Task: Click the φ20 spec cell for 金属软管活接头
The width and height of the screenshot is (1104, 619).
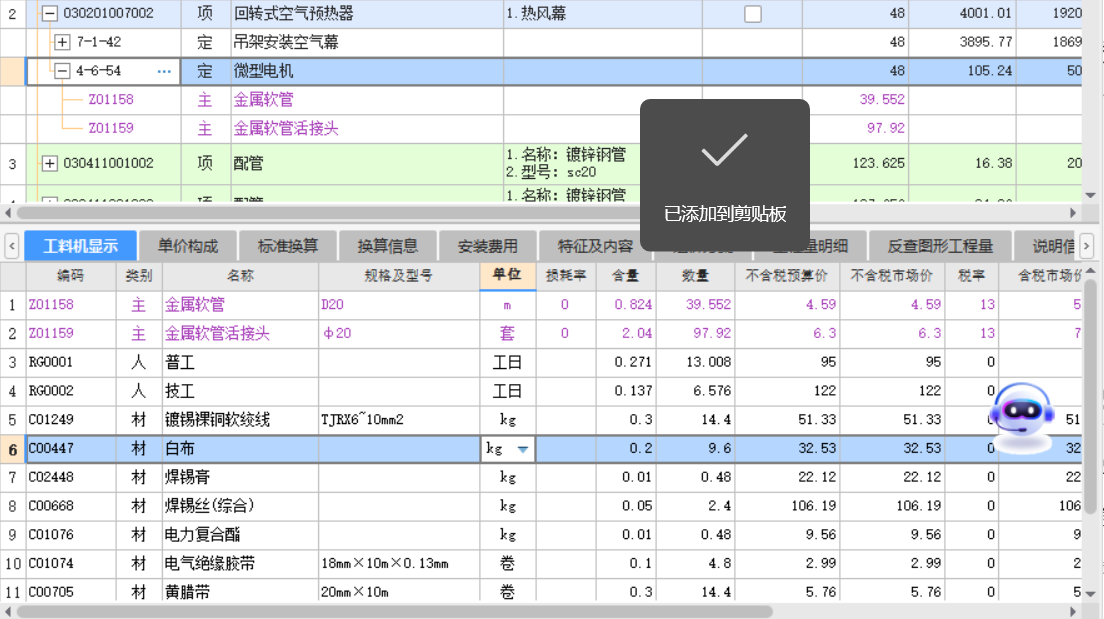Action: 399,334
